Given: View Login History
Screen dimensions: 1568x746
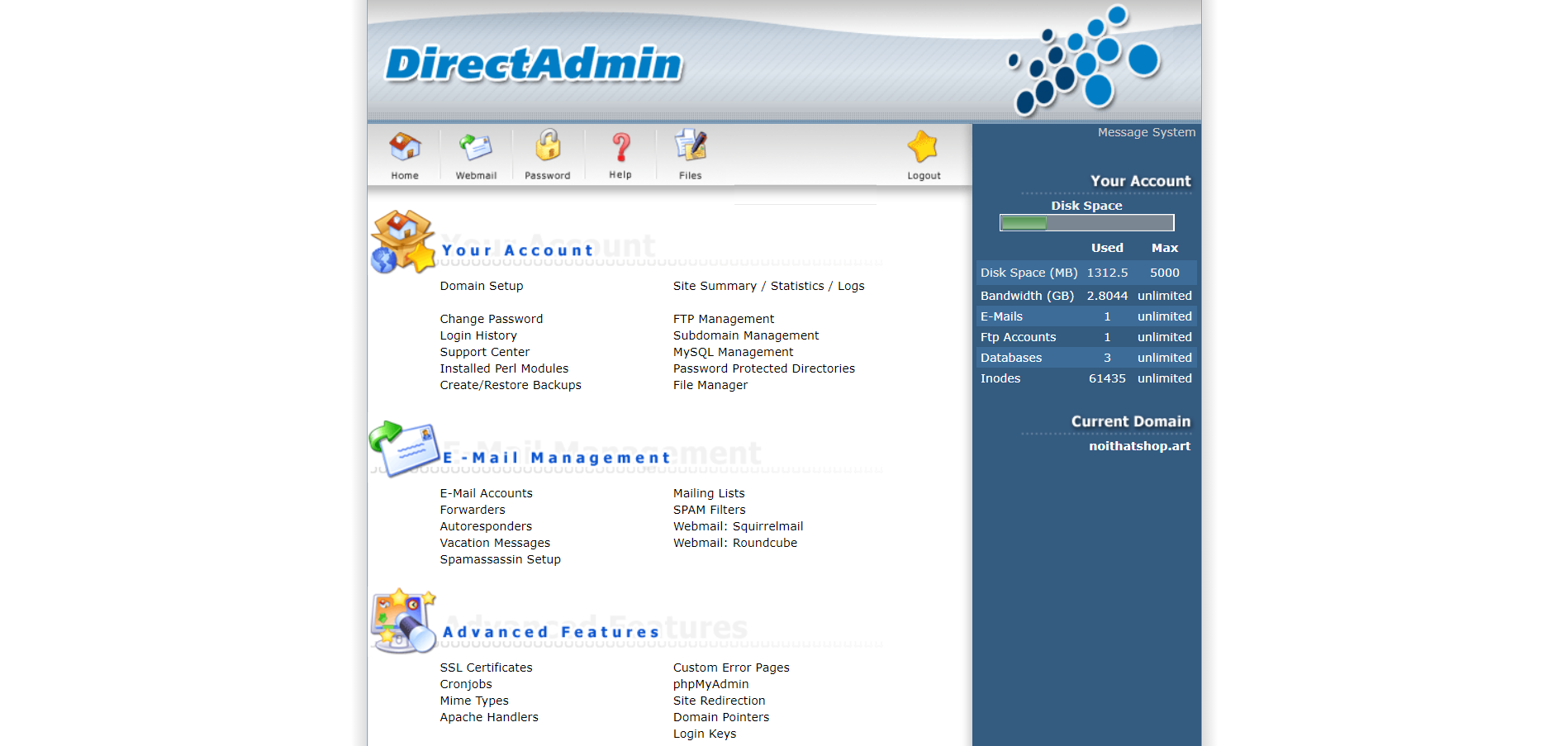Looking at the screenshot, I should 478,335.
